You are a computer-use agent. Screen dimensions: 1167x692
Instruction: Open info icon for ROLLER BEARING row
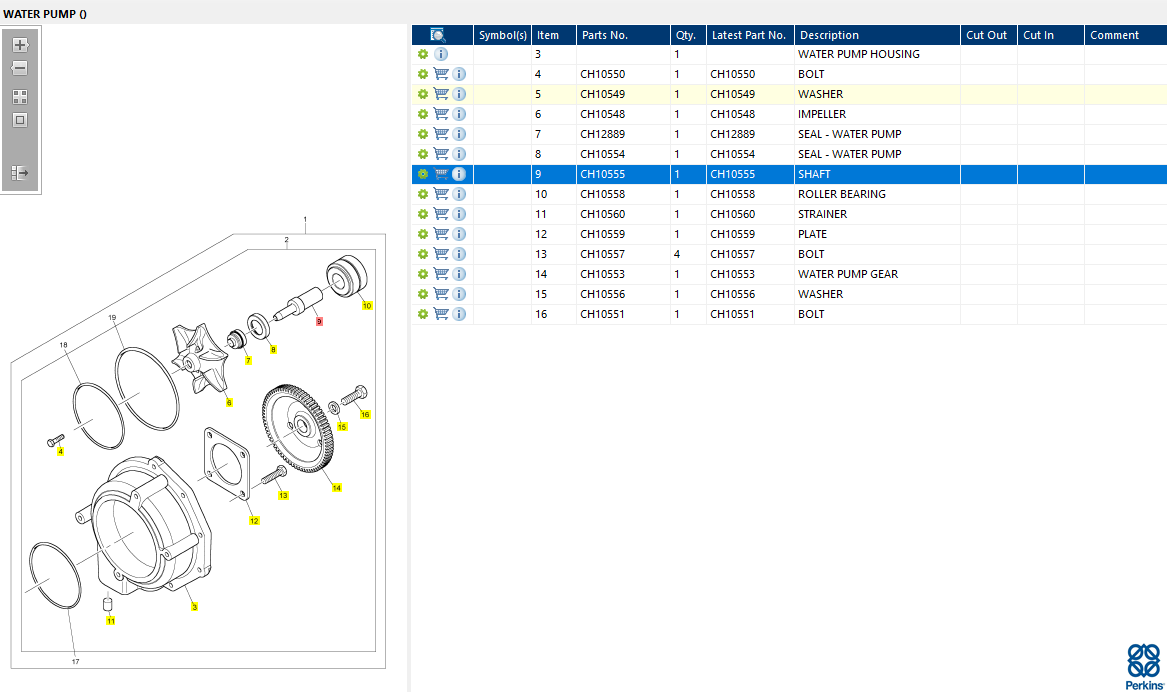click(459, 194)
